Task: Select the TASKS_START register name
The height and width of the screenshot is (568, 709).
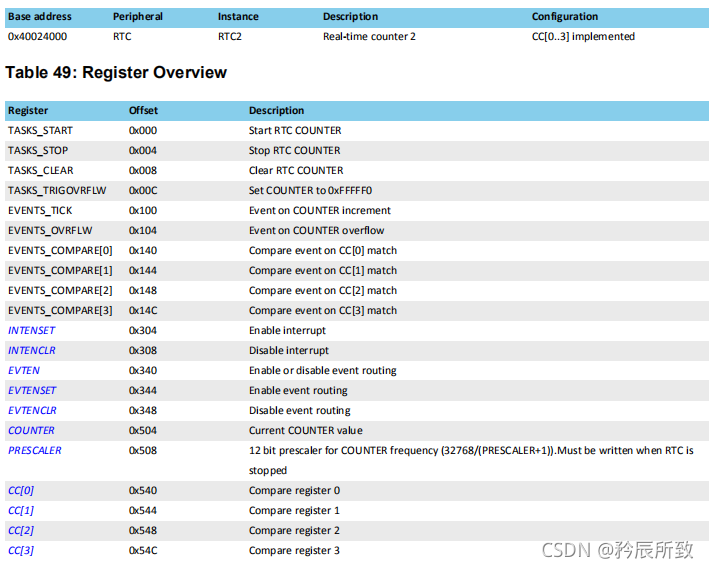Action: (x=40, y=131)
